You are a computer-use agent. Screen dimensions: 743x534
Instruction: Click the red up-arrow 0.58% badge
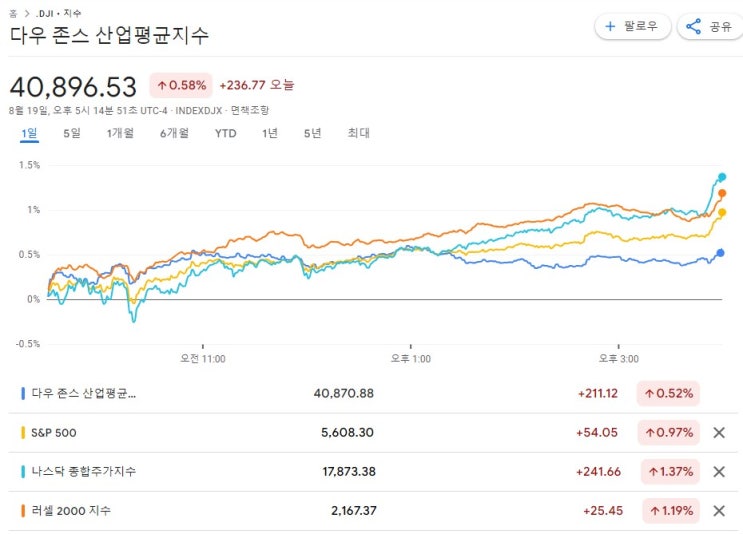180,86
